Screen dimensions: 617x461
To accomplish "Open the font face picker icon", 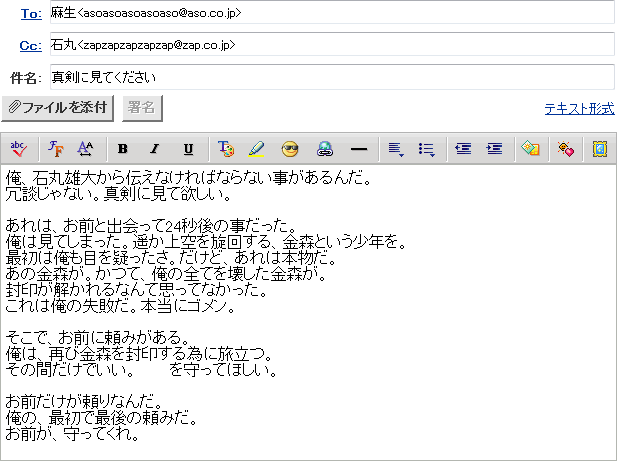I will pyautogui.click(x=55, y=149).
